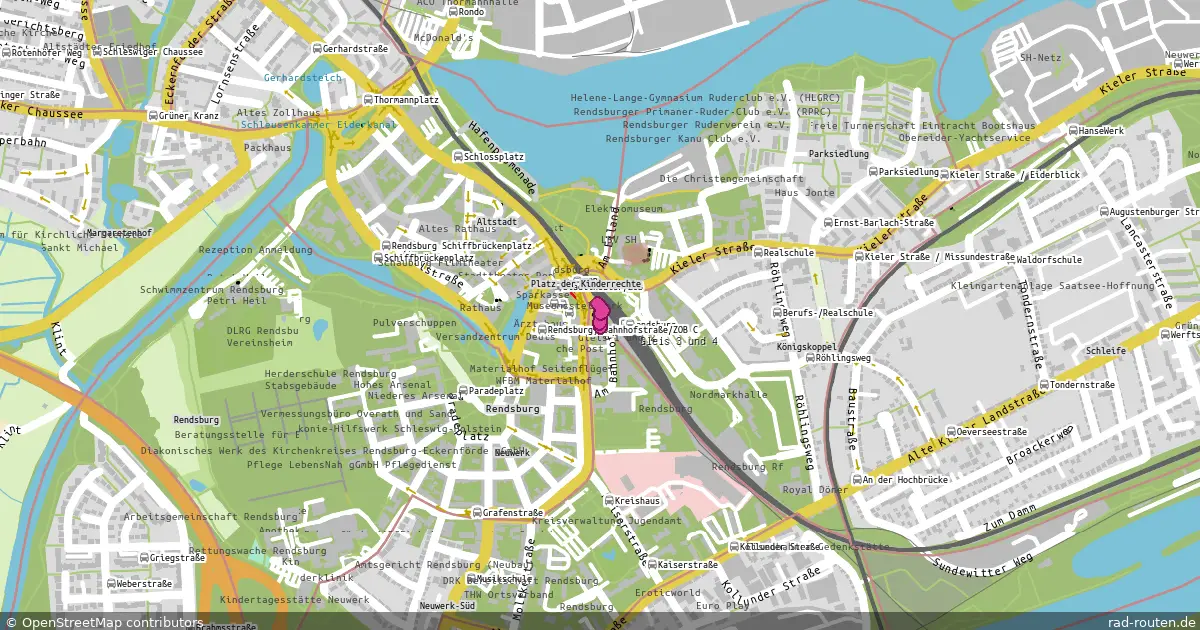Click the Die Christengemeinschaft label
The image size is (1200, 630).
click(732, 178)
